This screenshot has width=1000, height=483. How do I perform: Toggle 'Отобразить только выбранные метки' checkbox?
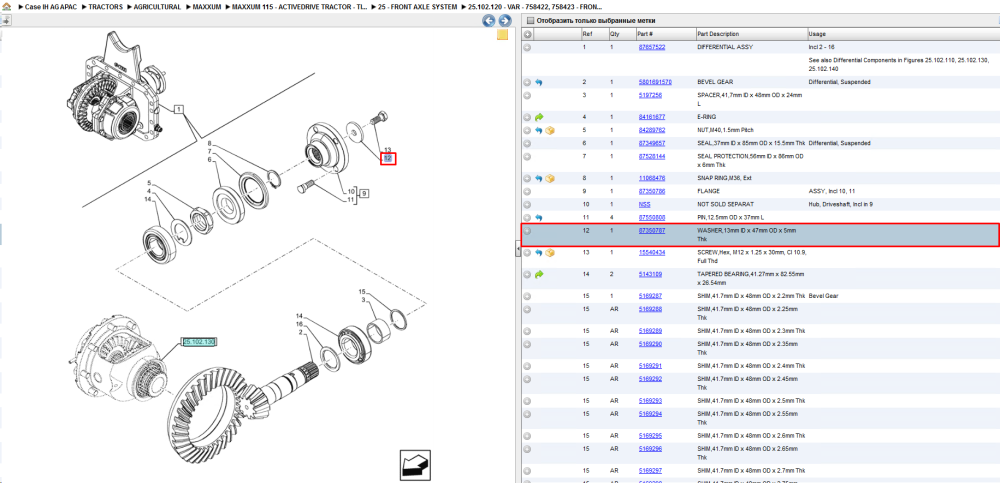[x=529, y=20]
